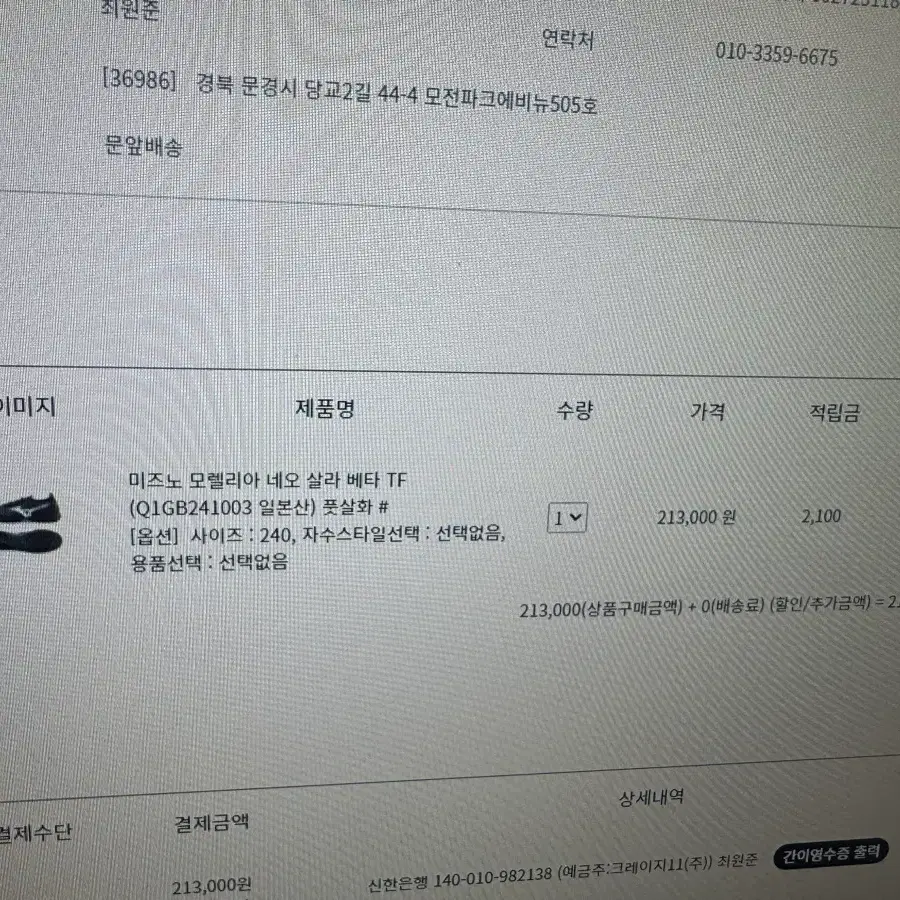900x900 pixels.
Task: Click the 상세내역 heading
Action: pos(651,797)
